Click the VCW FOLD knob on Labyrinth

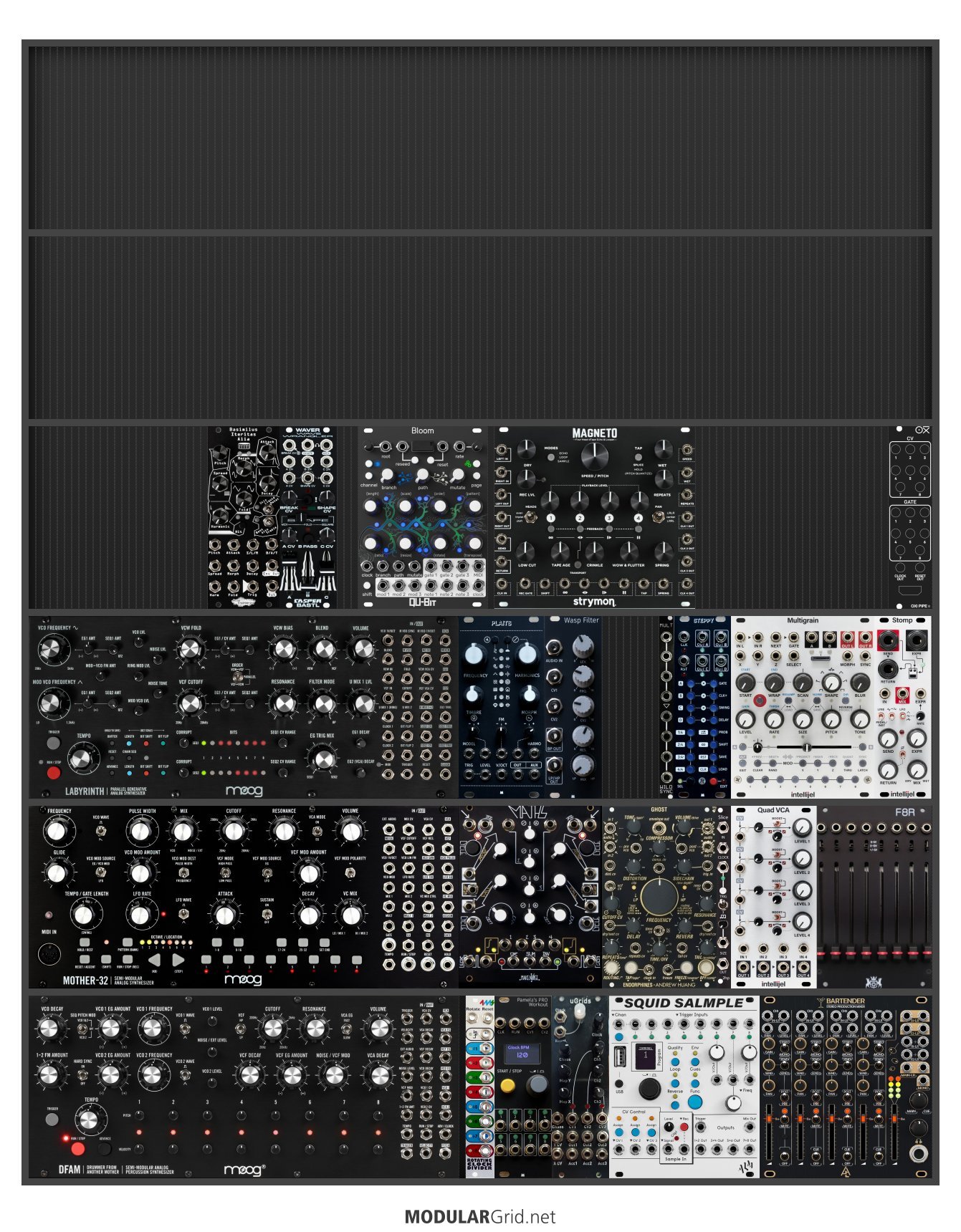(190, 650)
